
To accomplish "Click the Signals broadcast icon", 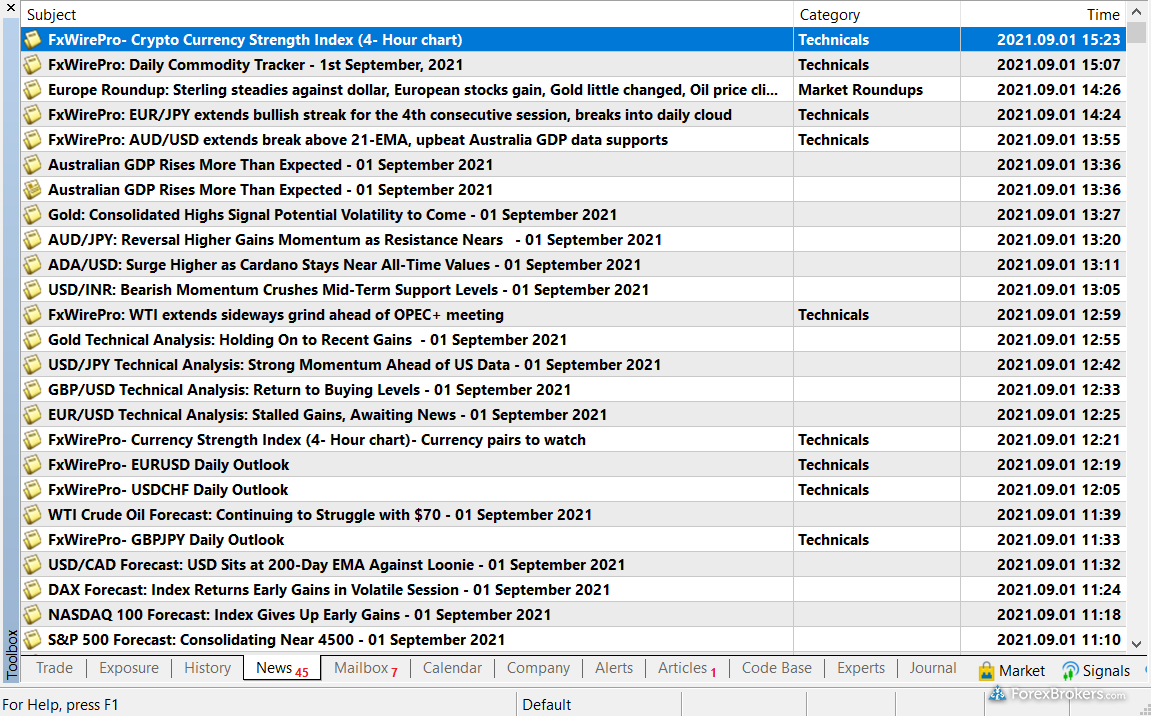I will [1070, 670].
